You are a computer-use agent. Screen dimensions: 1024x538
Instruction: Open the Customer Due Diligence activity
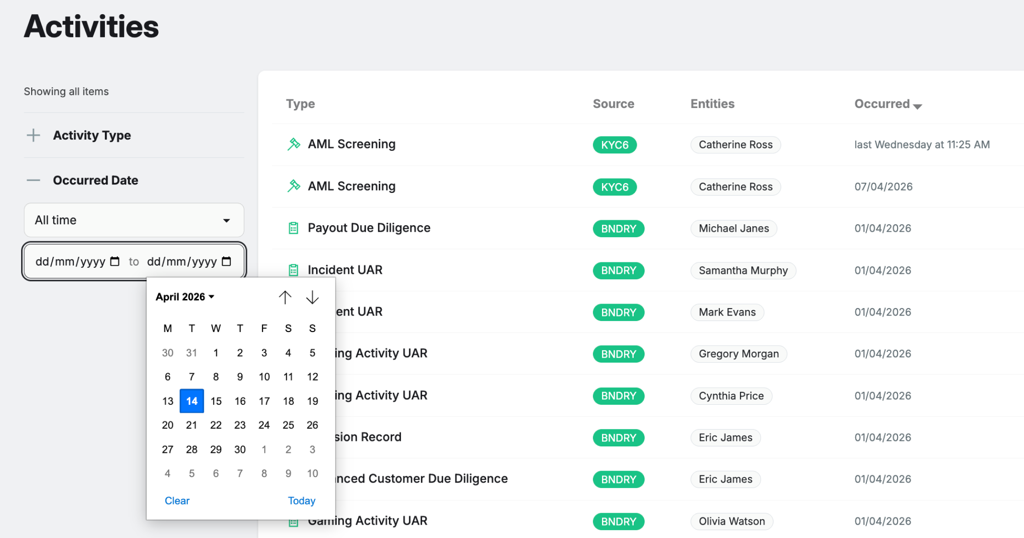421,479
